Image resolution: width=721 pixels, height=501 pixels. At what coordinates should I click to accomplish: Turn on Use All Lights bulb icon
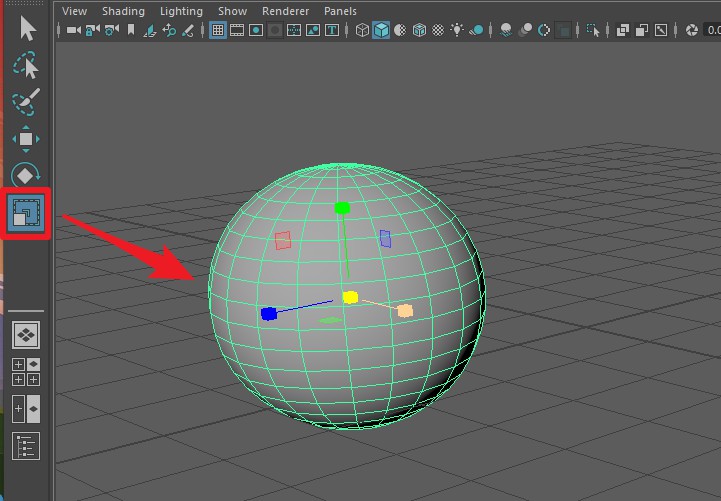pos(457,30)
